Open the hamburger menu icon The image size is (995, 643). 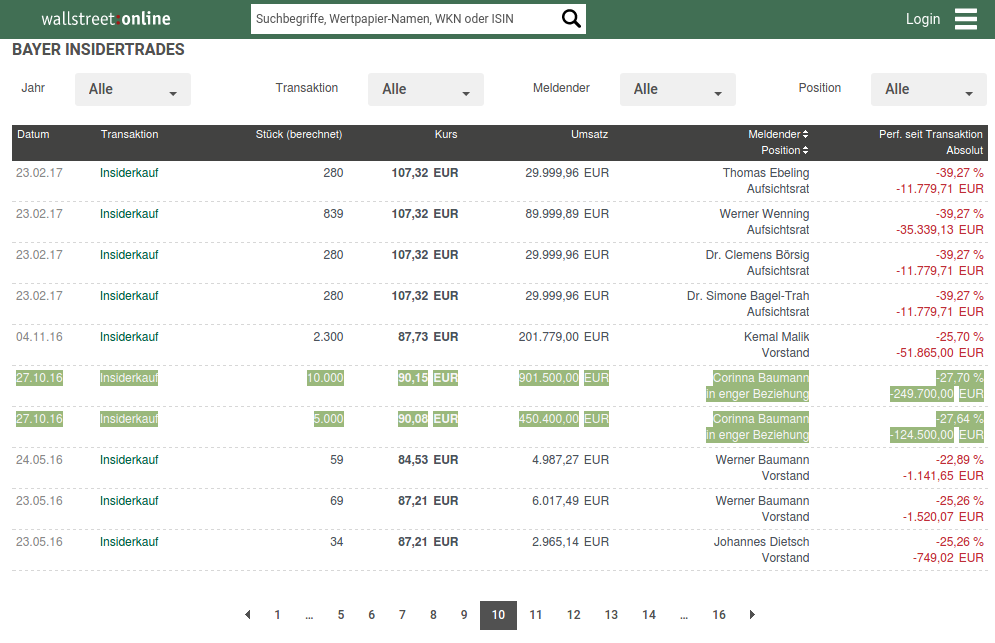(966, 19)
